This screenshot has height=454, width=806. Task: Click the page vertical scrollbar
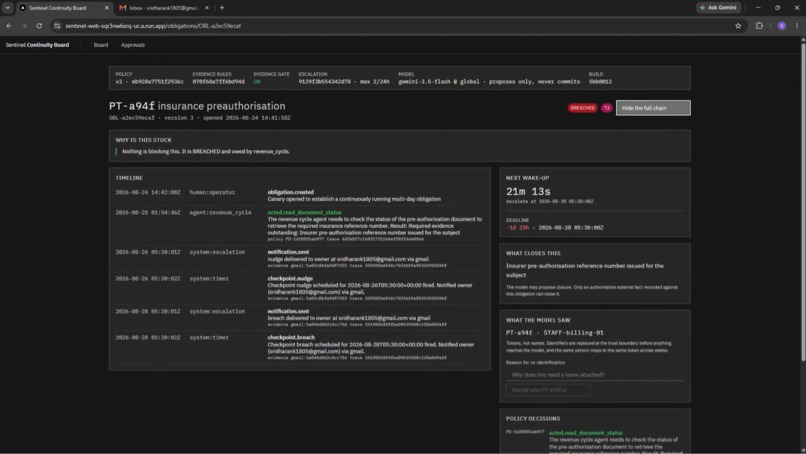(x=803, y=201)
